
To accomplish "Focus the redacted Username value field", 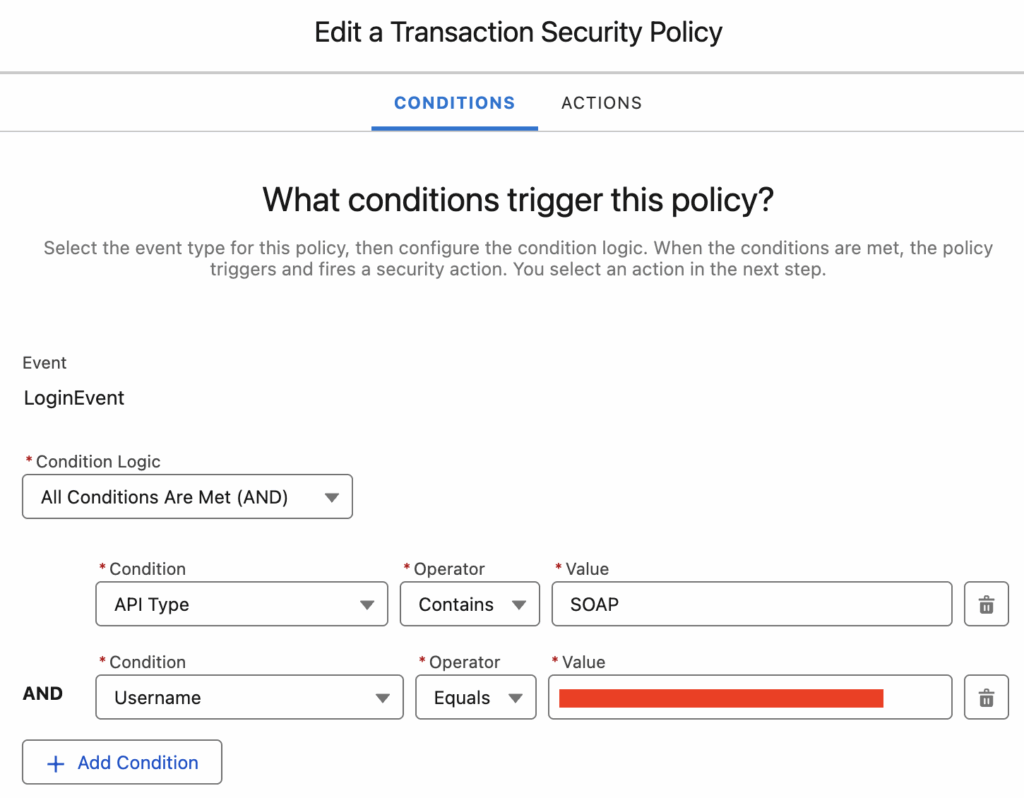I will tap(749, 698).
